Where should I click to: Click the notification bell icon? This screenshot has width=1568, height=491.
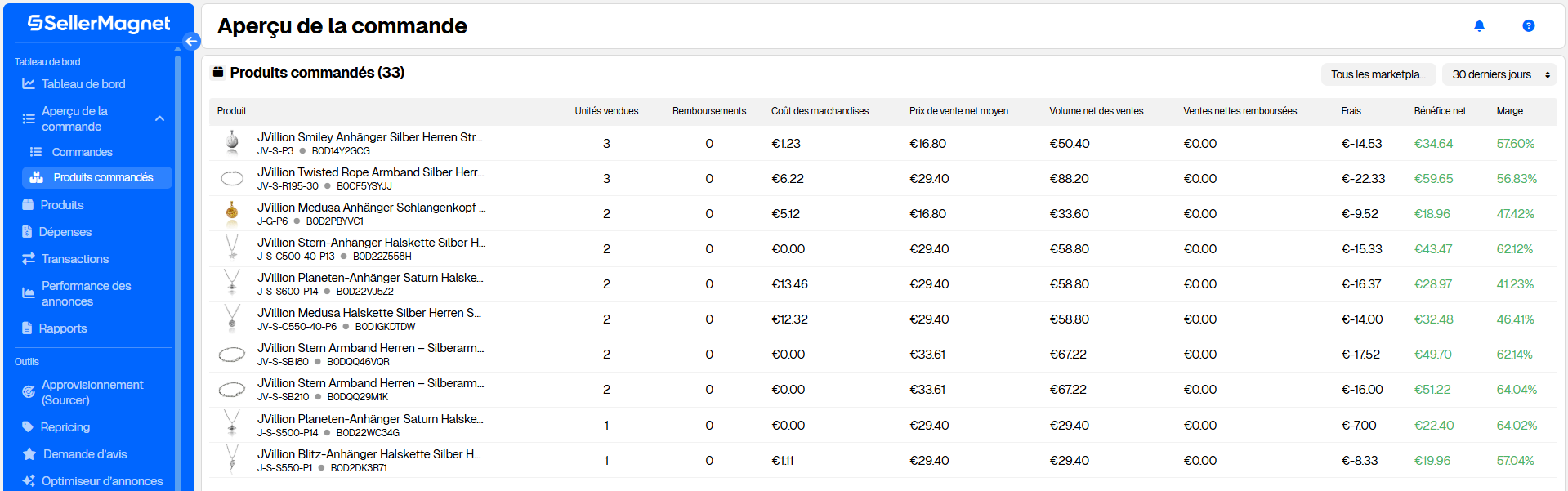click(1478, 26)
